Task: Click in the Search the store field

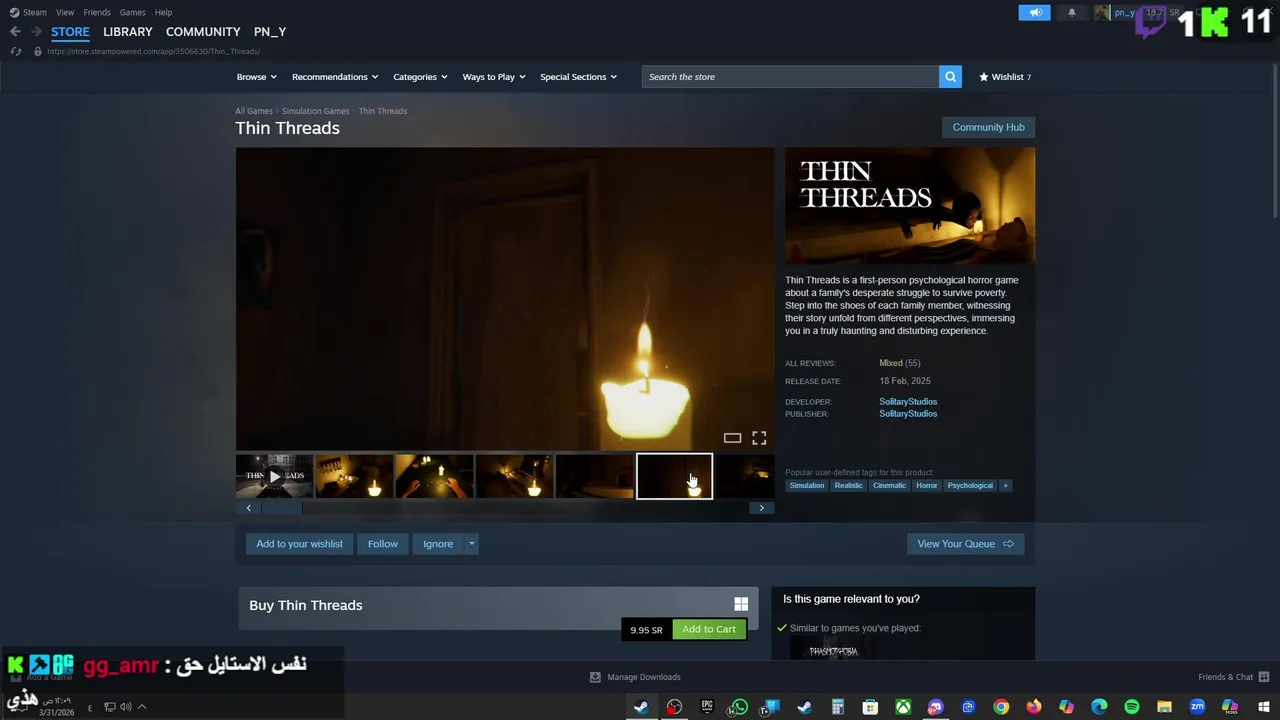Action: pyautogui.click(x=790, y=77)
